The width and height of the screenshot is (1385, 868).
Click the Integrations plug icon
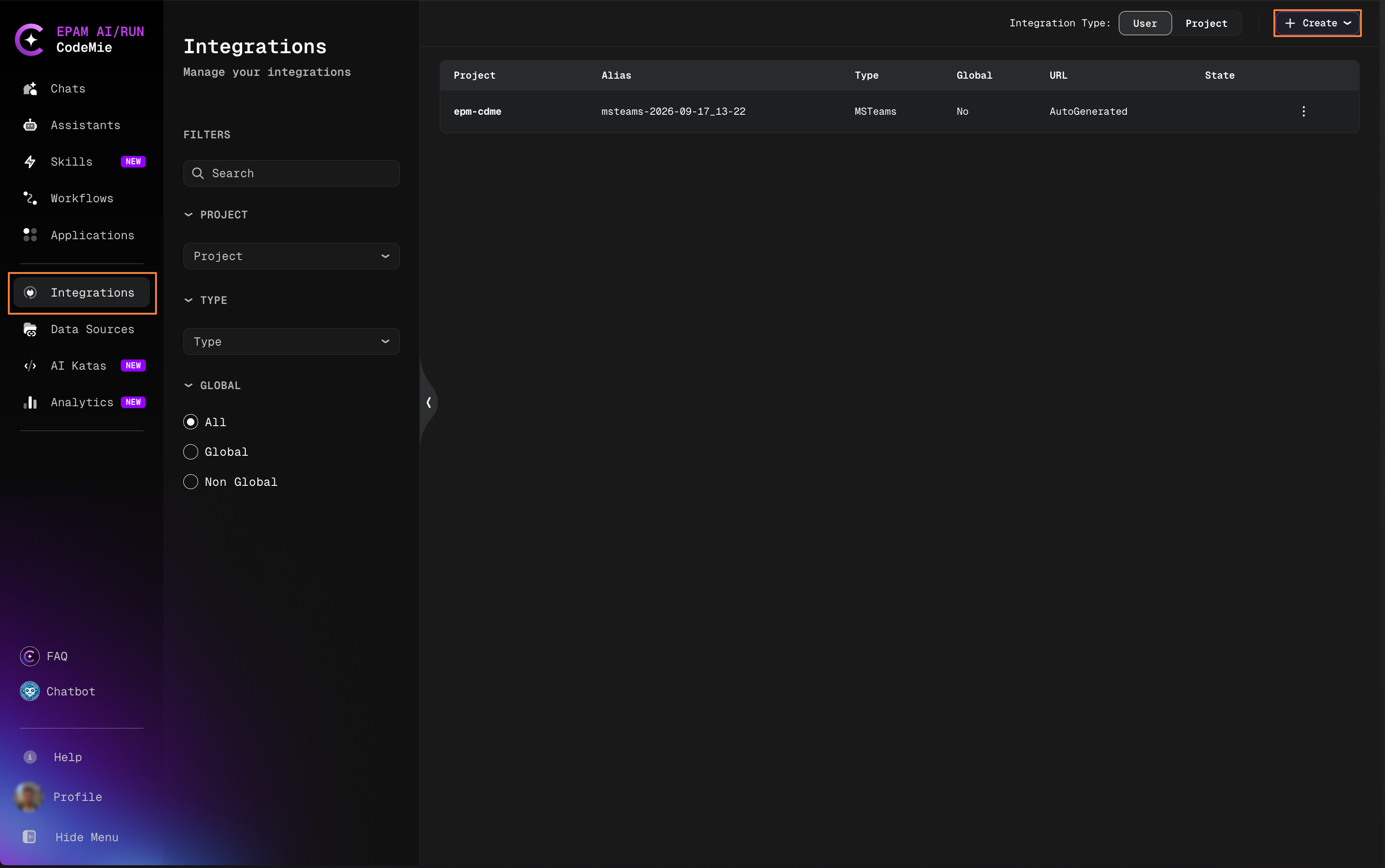[x=30, y=293]
